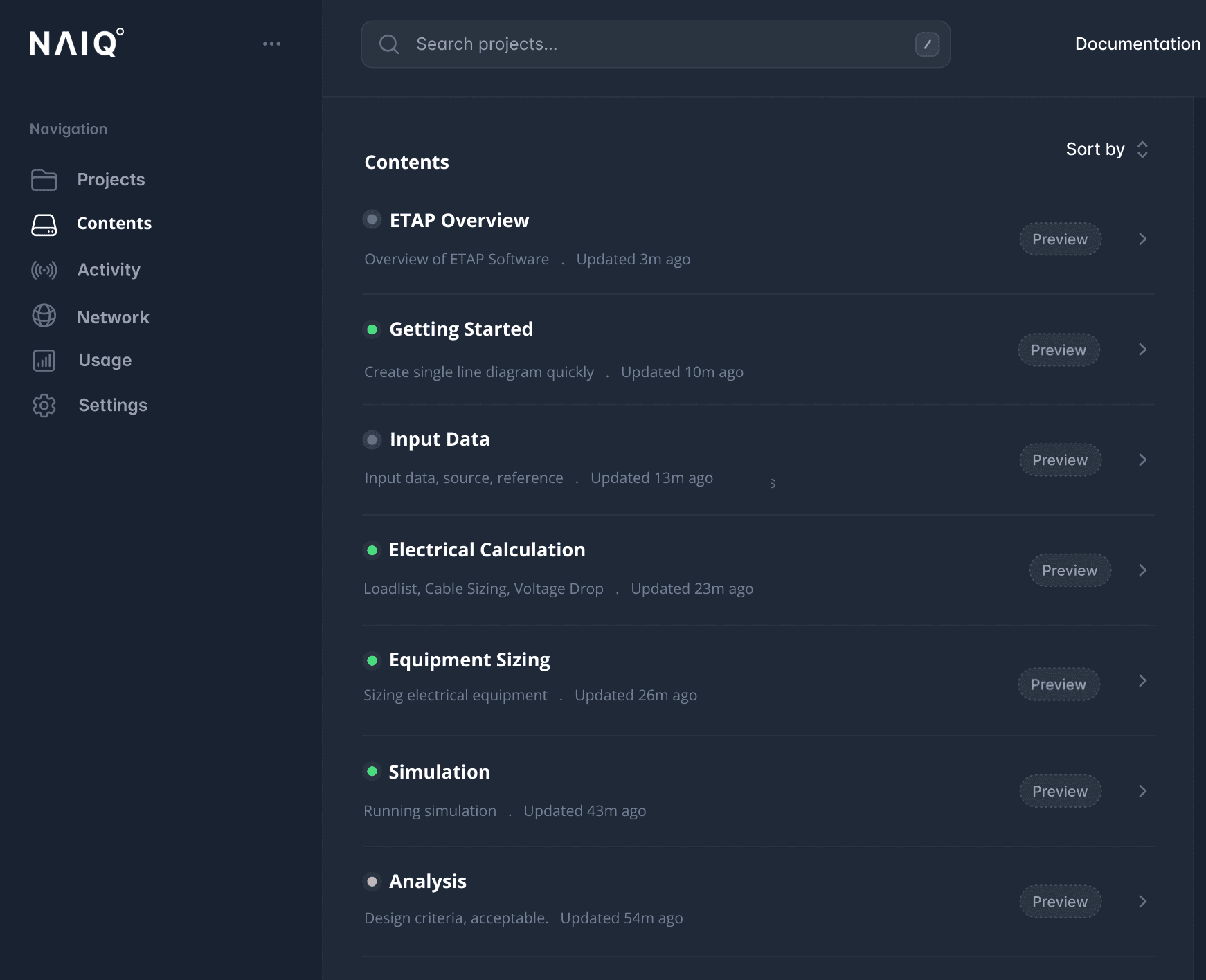
Task: Select Activity in the navigation menu
Action: pos(109,270)
